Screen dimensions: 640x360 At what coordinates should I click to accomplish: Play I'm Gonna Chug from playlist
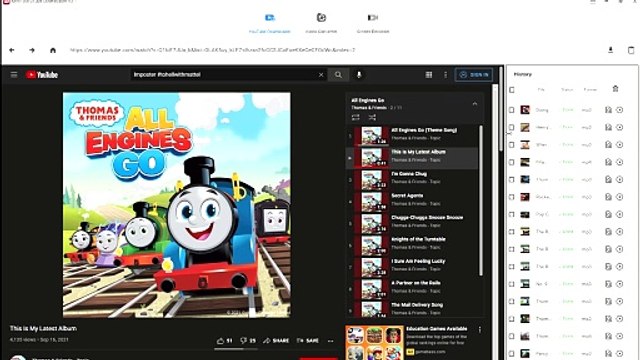412,179
